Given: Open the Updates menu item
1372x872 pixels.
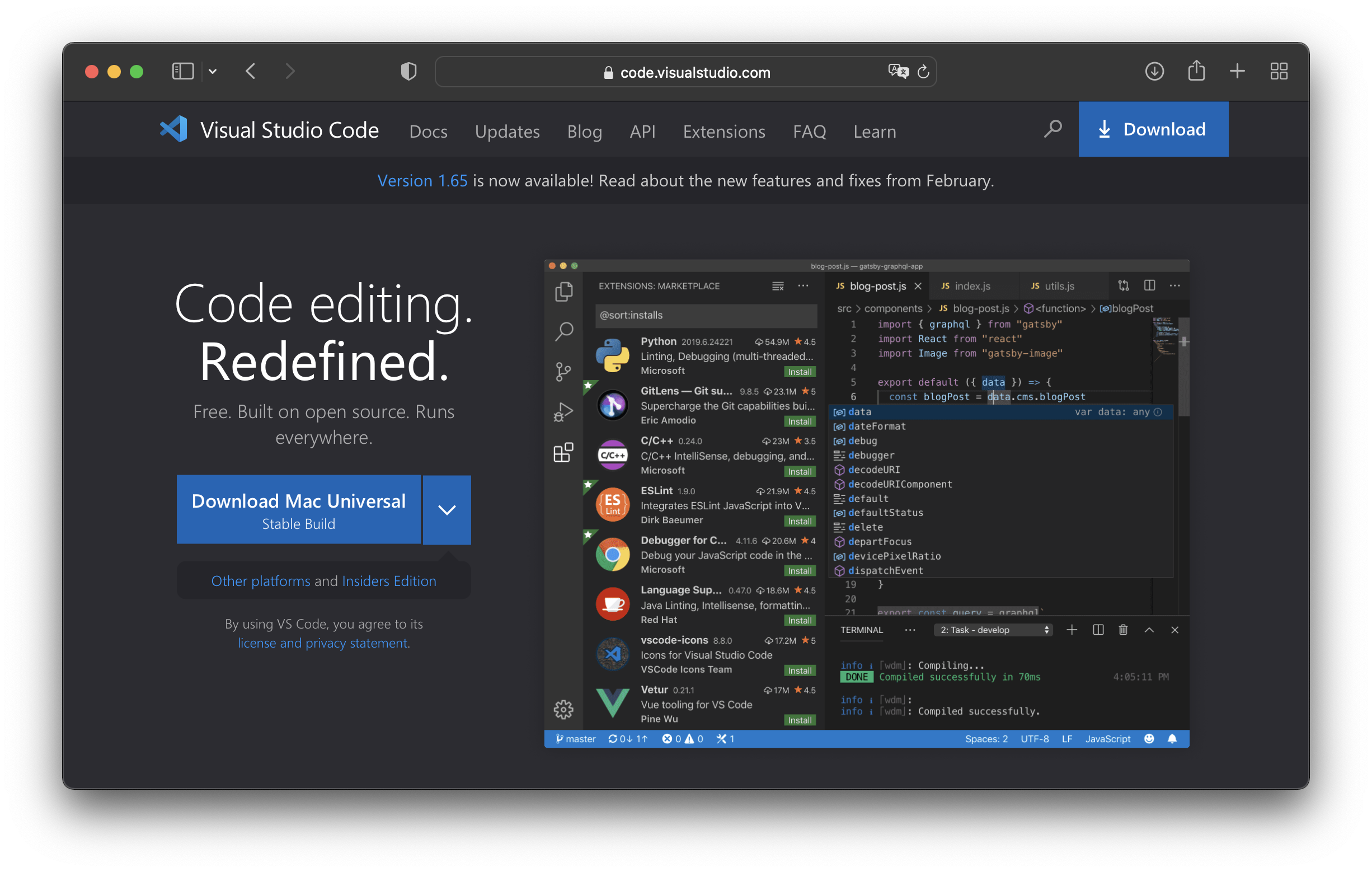Looking at the screenshot, I should [x=507, y=131].
